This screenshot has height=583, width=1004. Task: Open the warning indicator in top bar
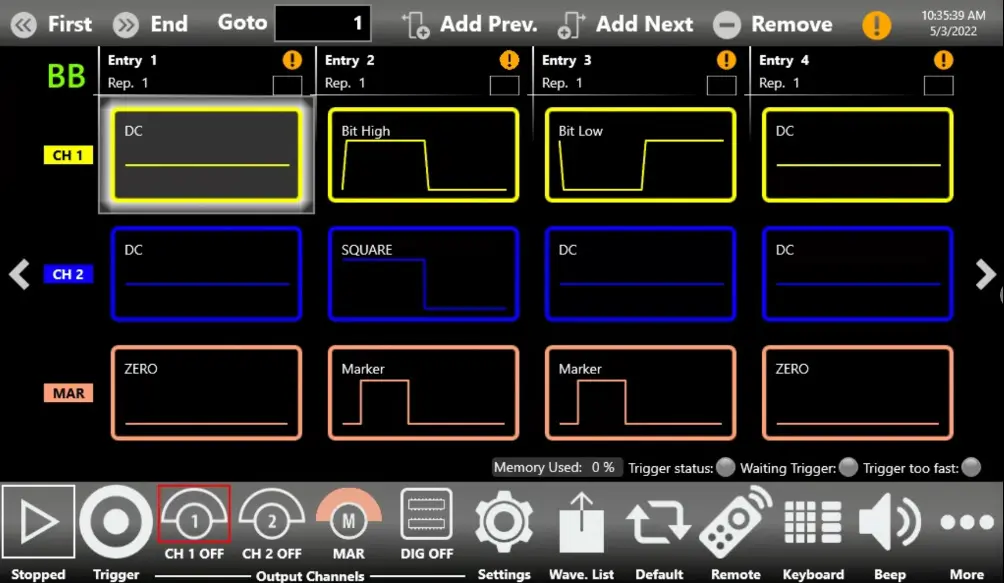point(877,25)
